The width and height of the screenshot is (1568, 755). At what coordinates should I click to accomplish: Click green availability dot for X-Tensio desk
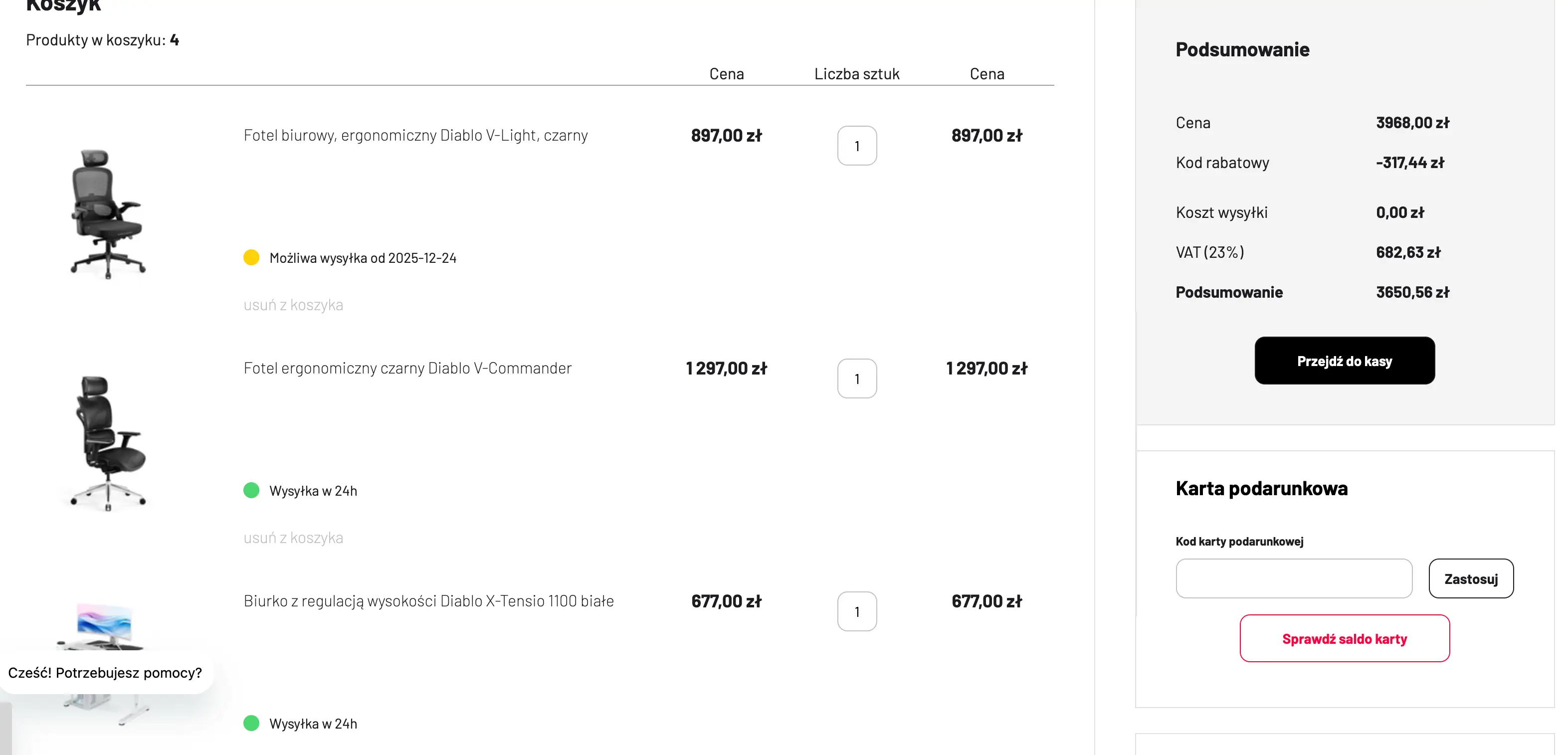(251, 724)
